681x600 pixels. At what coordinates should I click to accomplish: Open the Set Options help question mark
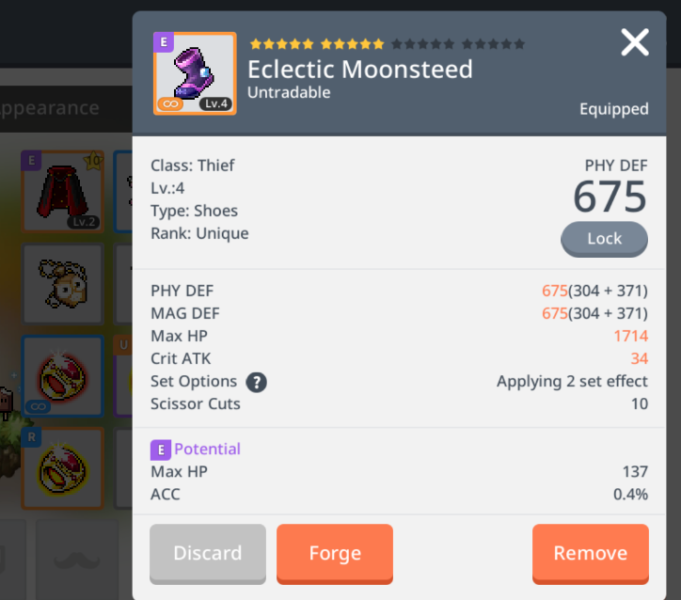coord(256,382)
